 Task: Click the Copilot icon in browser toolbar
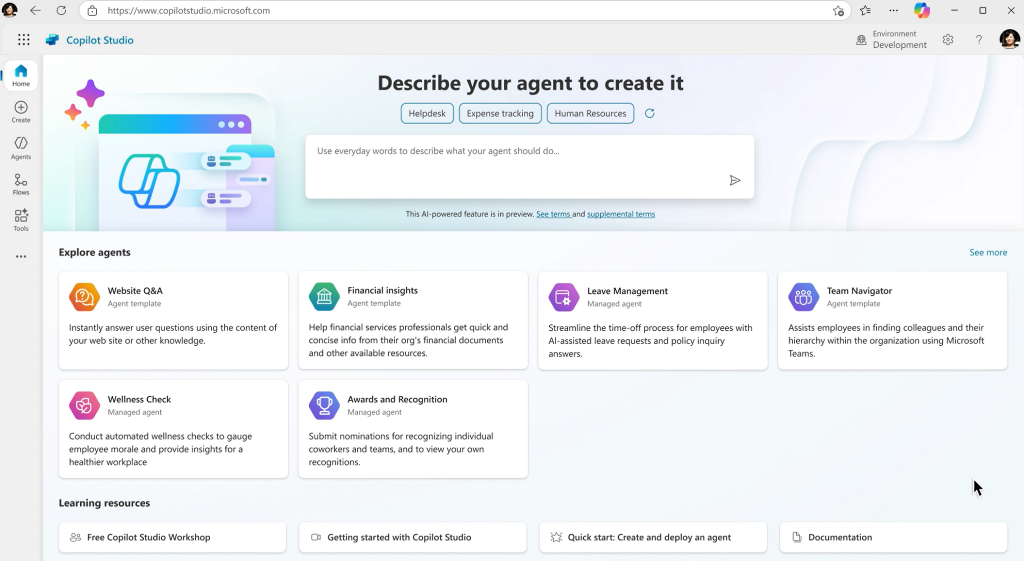pyautogui.click(x=922, y=11)
